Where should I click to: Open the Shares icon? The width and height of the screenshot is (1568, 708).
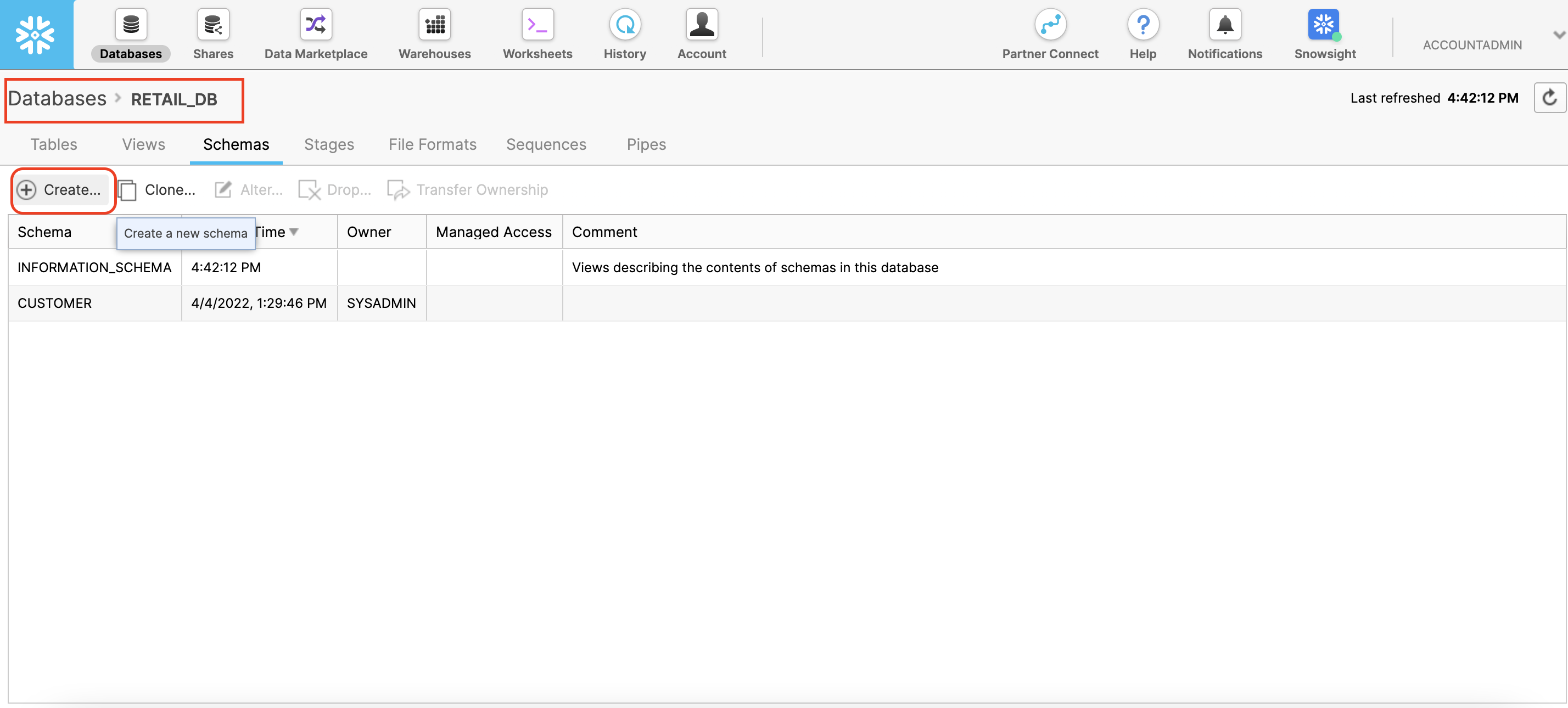(213, 24)
